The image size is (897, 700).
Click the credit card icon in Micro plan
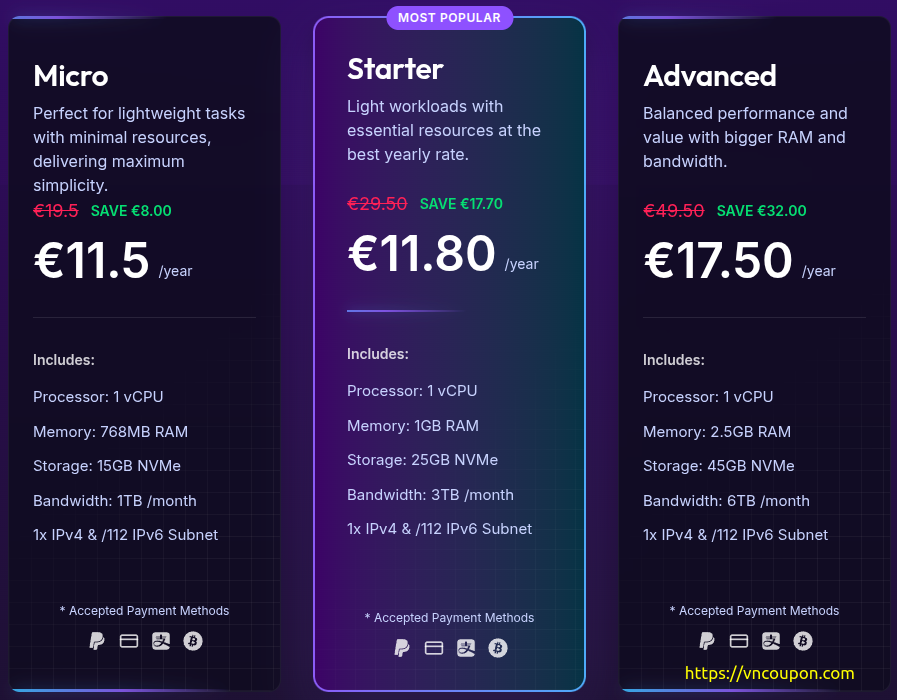[129, 641]
